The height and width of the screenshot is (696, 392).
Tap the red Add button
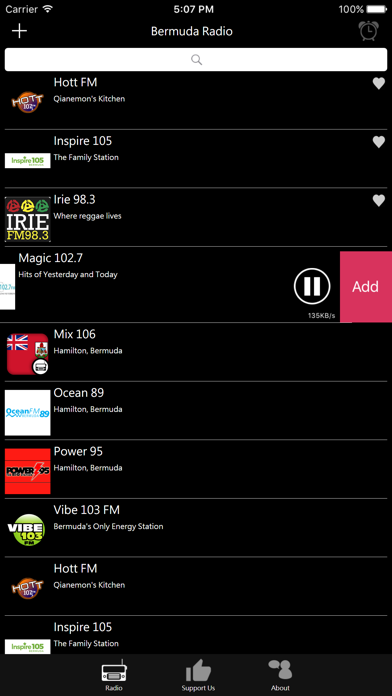pyautogui.click(x=366, y=287)
